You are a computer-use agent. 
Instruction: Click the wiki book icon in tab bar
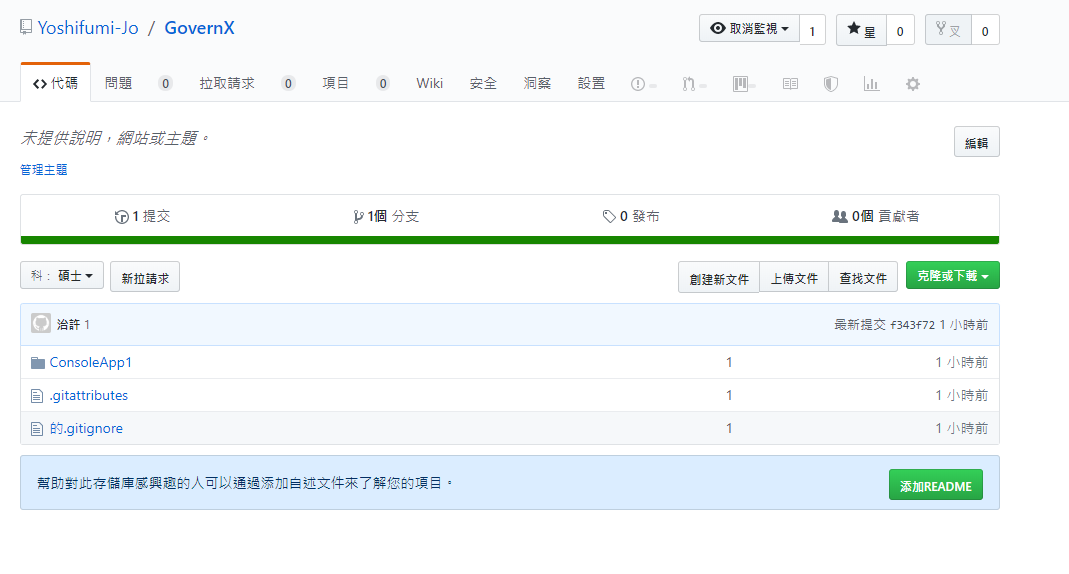[x=790, y=84]
